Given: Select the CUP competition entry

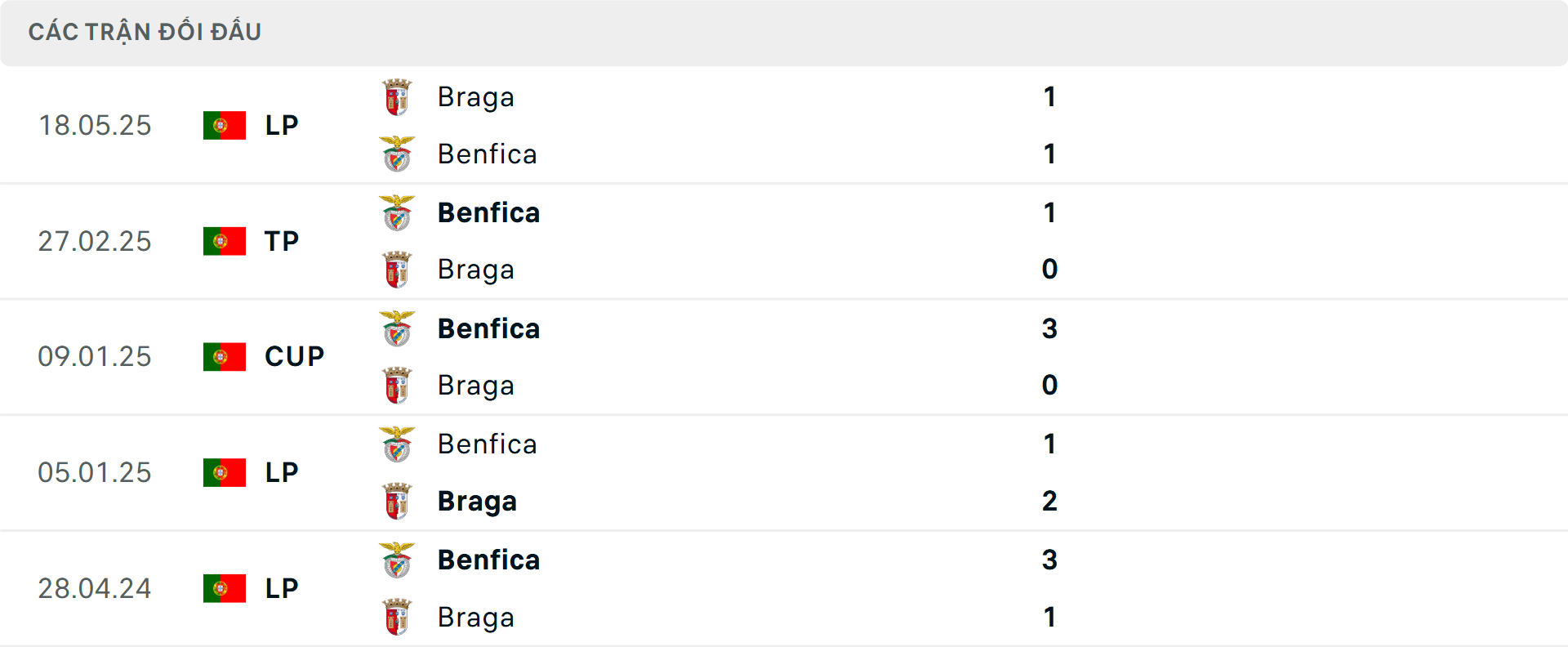Looking at the screenshot, I should click(292, 356).
